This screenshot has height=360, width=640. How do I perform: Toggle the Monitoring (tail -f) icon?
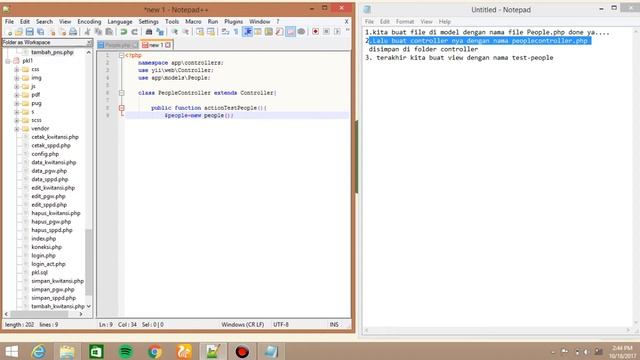coord(301,32)
